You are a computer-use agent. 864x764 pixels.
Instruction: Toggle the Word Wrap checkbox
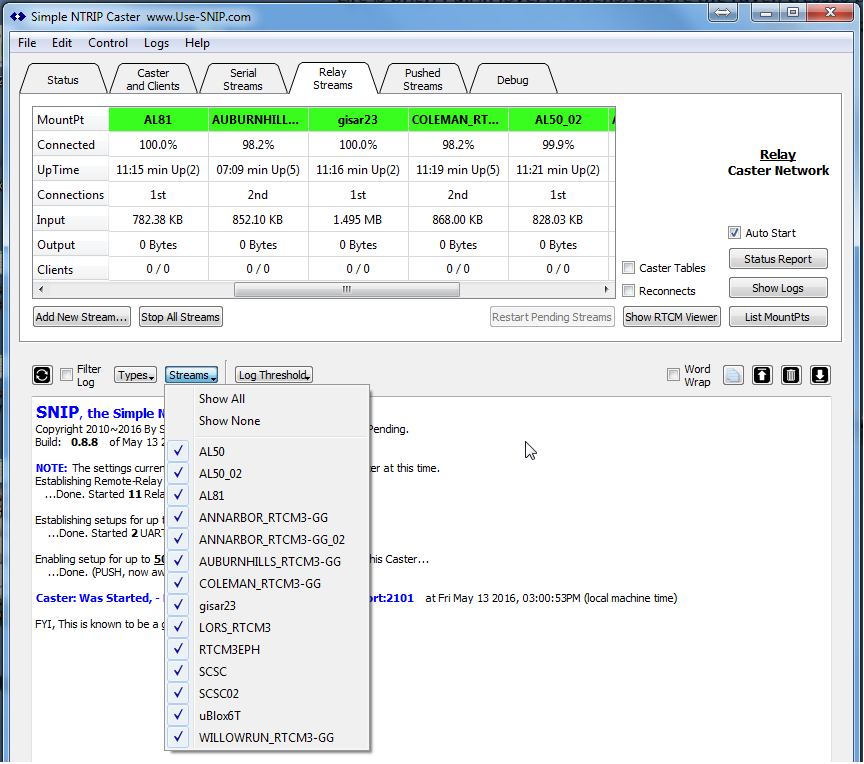(674, 375)
